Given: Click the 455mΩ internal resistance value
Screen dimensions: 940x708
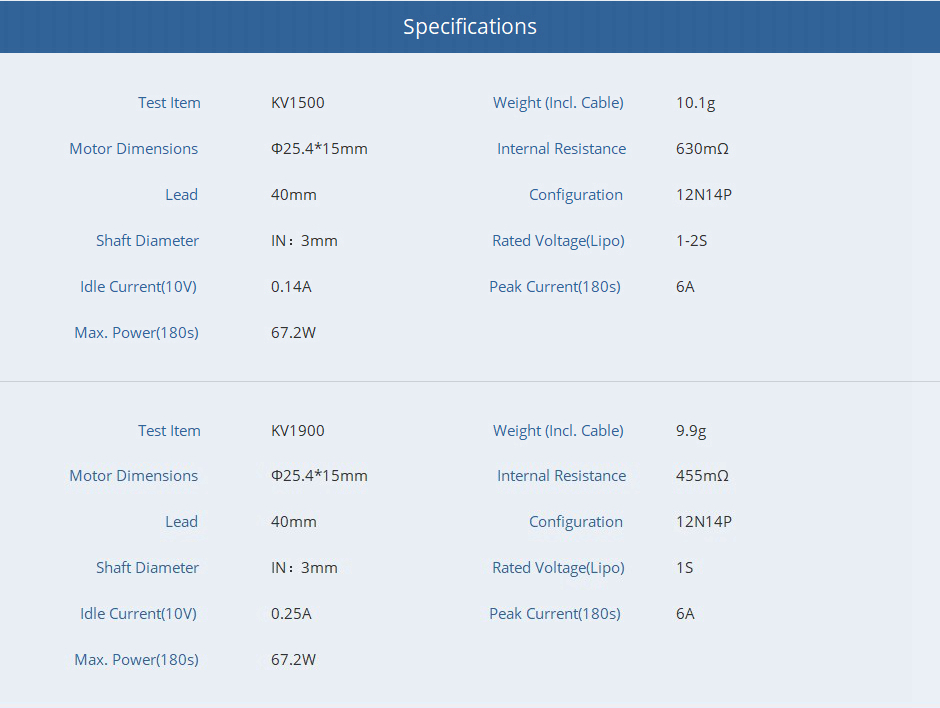Looking at the screenshot, I should tap(702, 476).
